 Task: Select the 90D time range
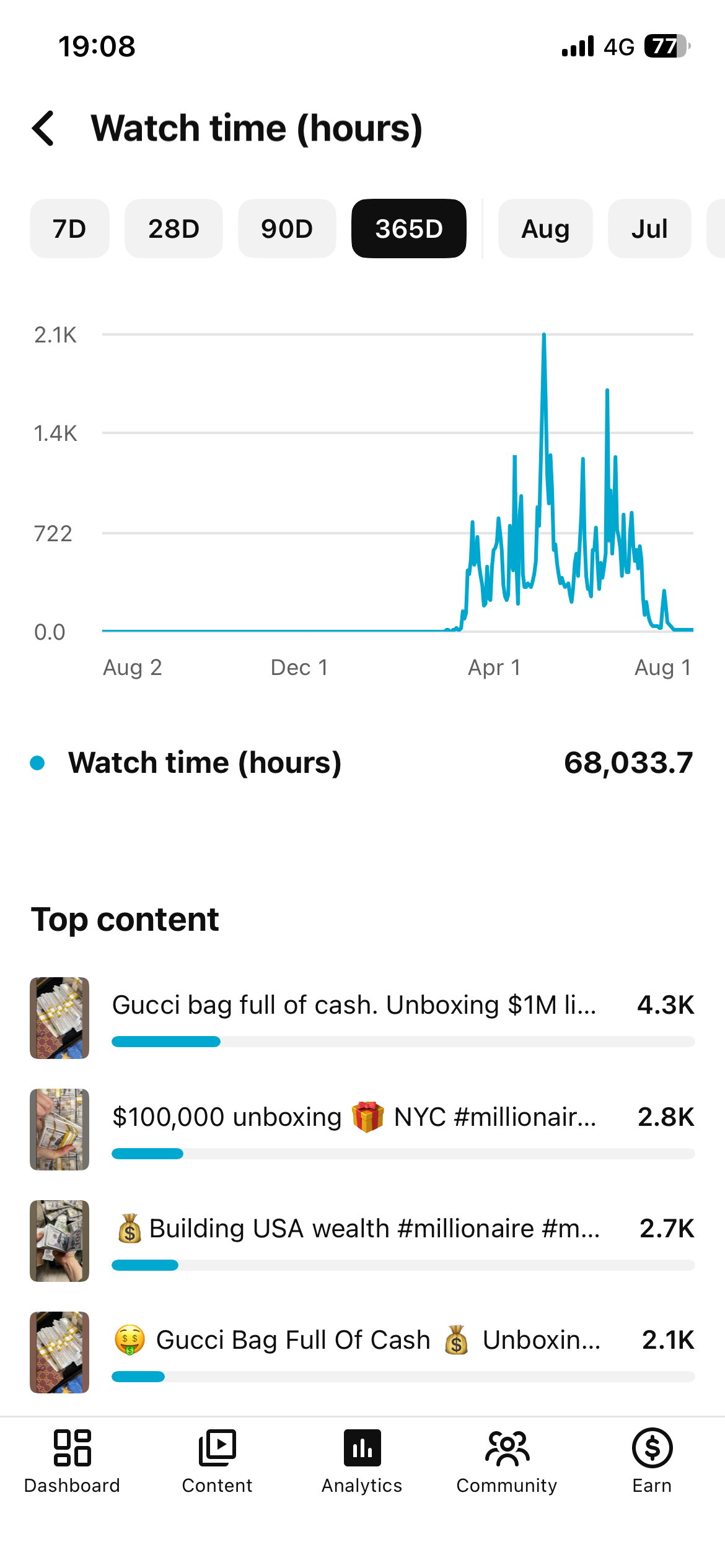(x=287, y=229)
